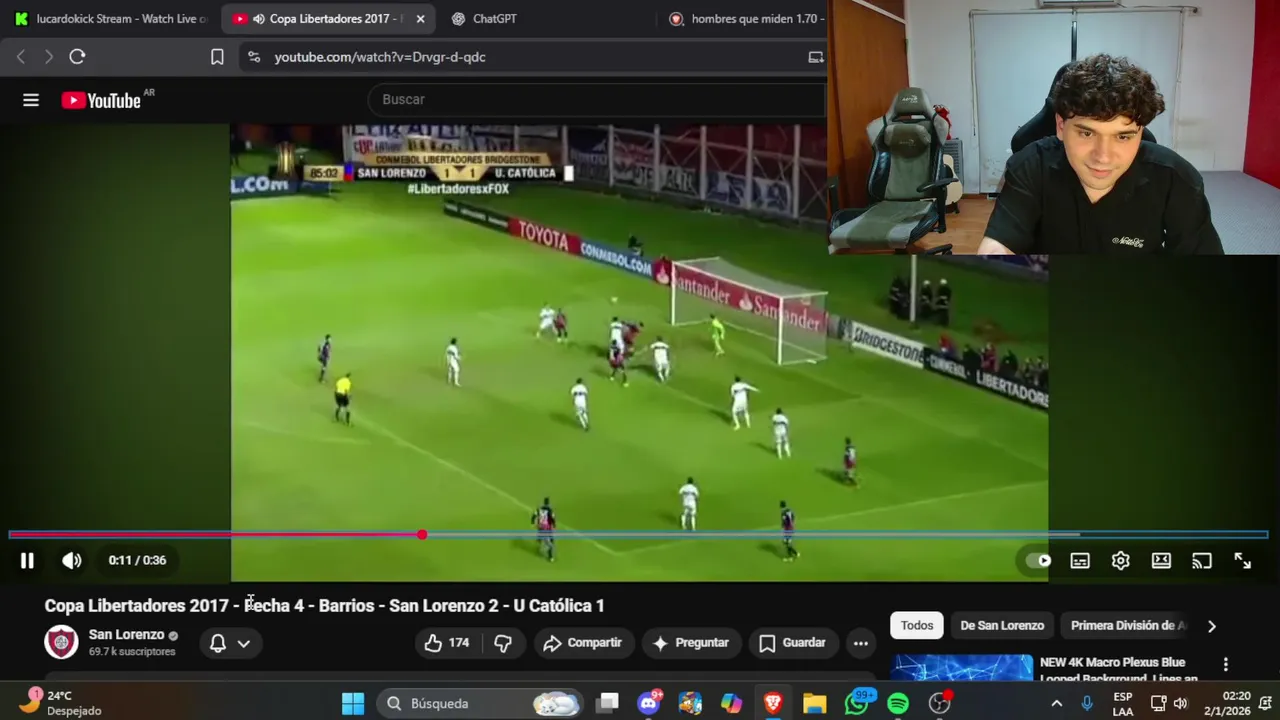Go to YouTube home via logo

click(101, 100)
